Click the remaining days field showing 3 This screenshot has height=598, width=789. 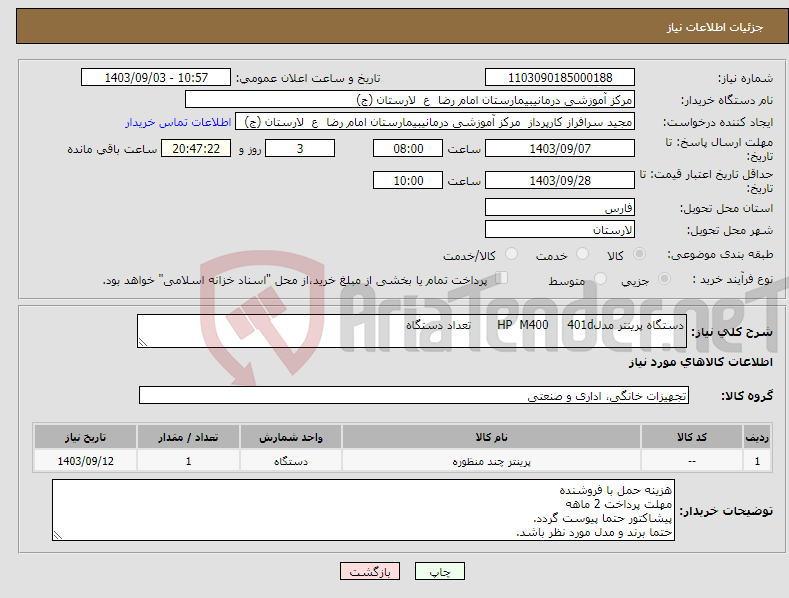coord(300,148)
